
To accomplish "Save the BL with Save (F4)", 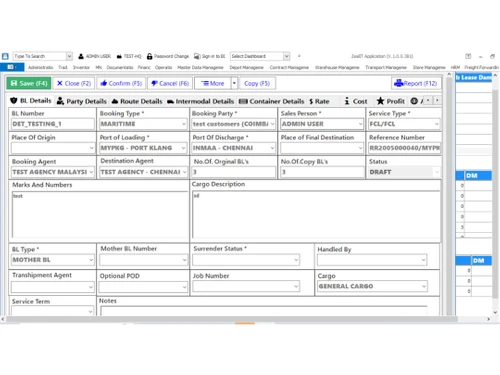I will pyautogui.click(x=29, y=83).
